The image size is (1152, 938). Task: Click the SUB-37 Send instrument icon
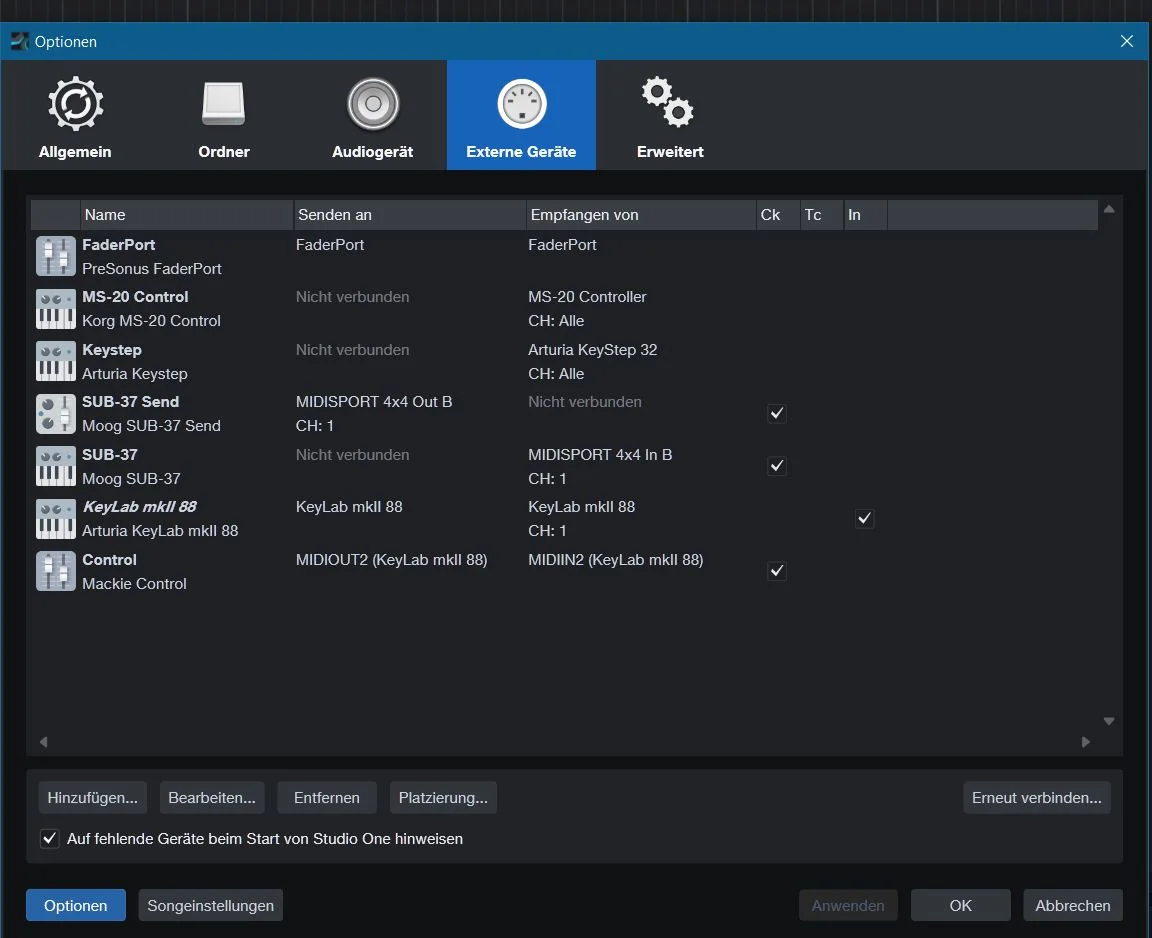(56, 414)
